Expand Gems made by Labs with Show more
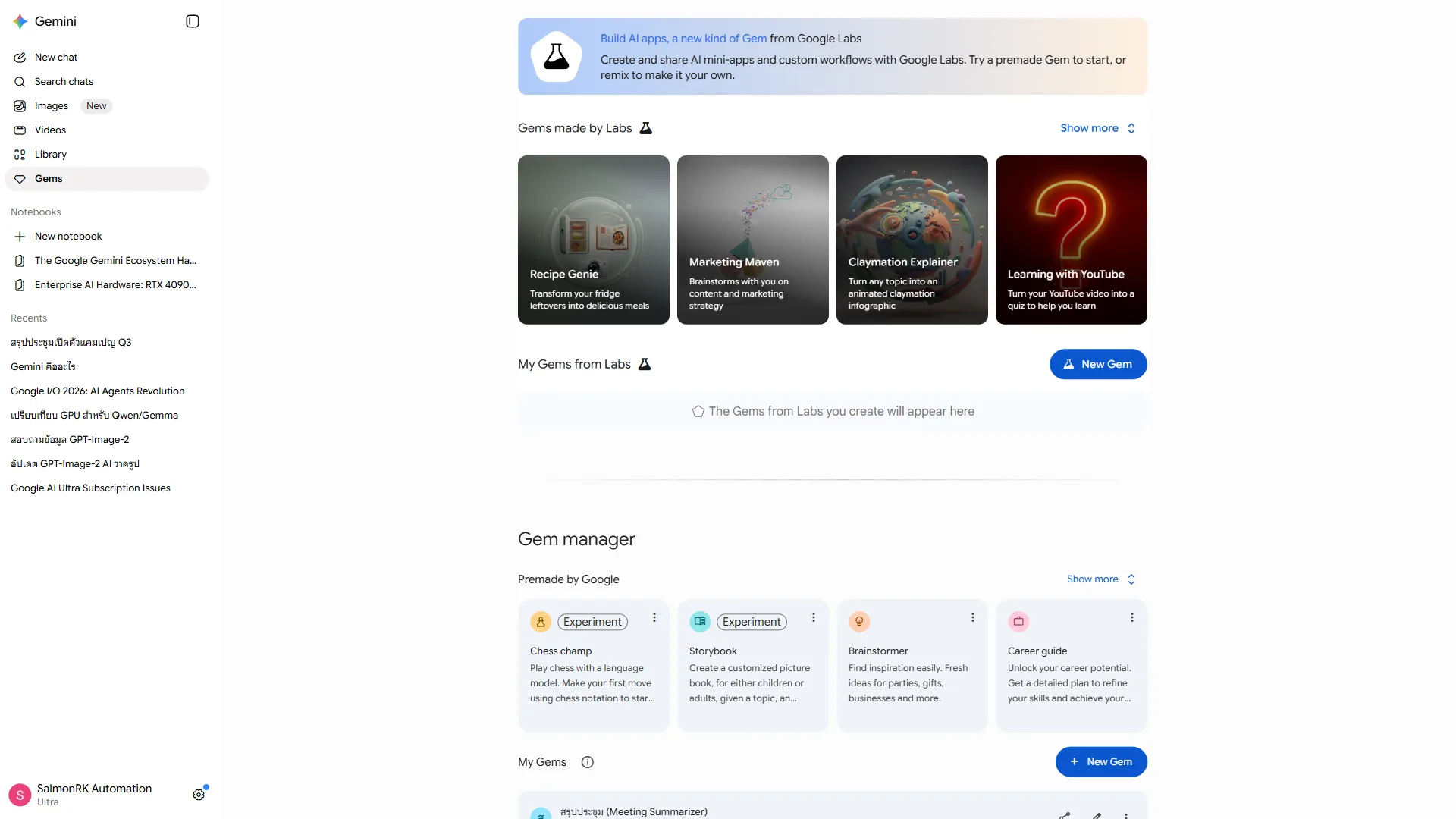Viewport: 1456px width, 819px height. [x=1098, y=128]
